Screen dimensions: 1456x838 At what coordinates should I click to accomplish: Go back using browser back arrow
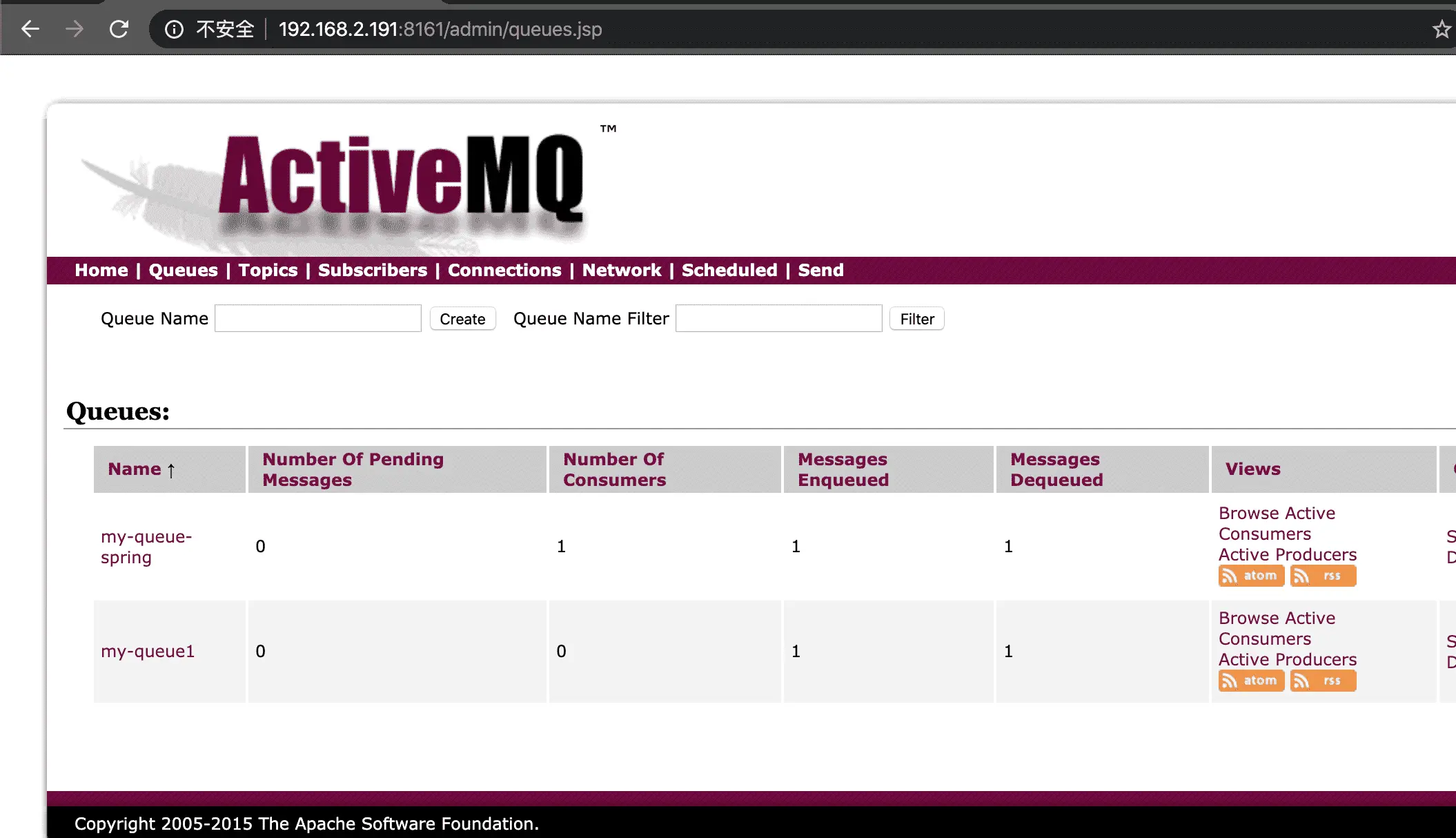tap(30, 29)
